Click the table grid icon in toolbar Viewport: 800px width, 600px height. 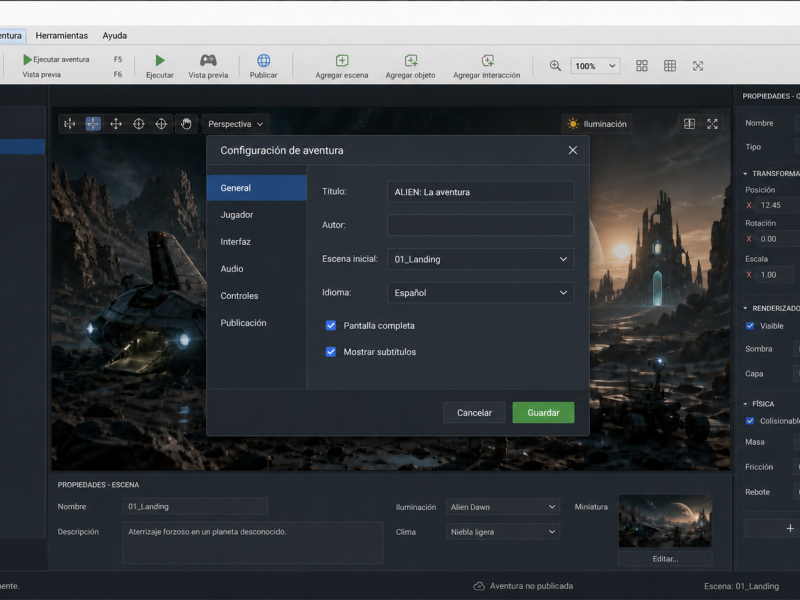point(670,66)
